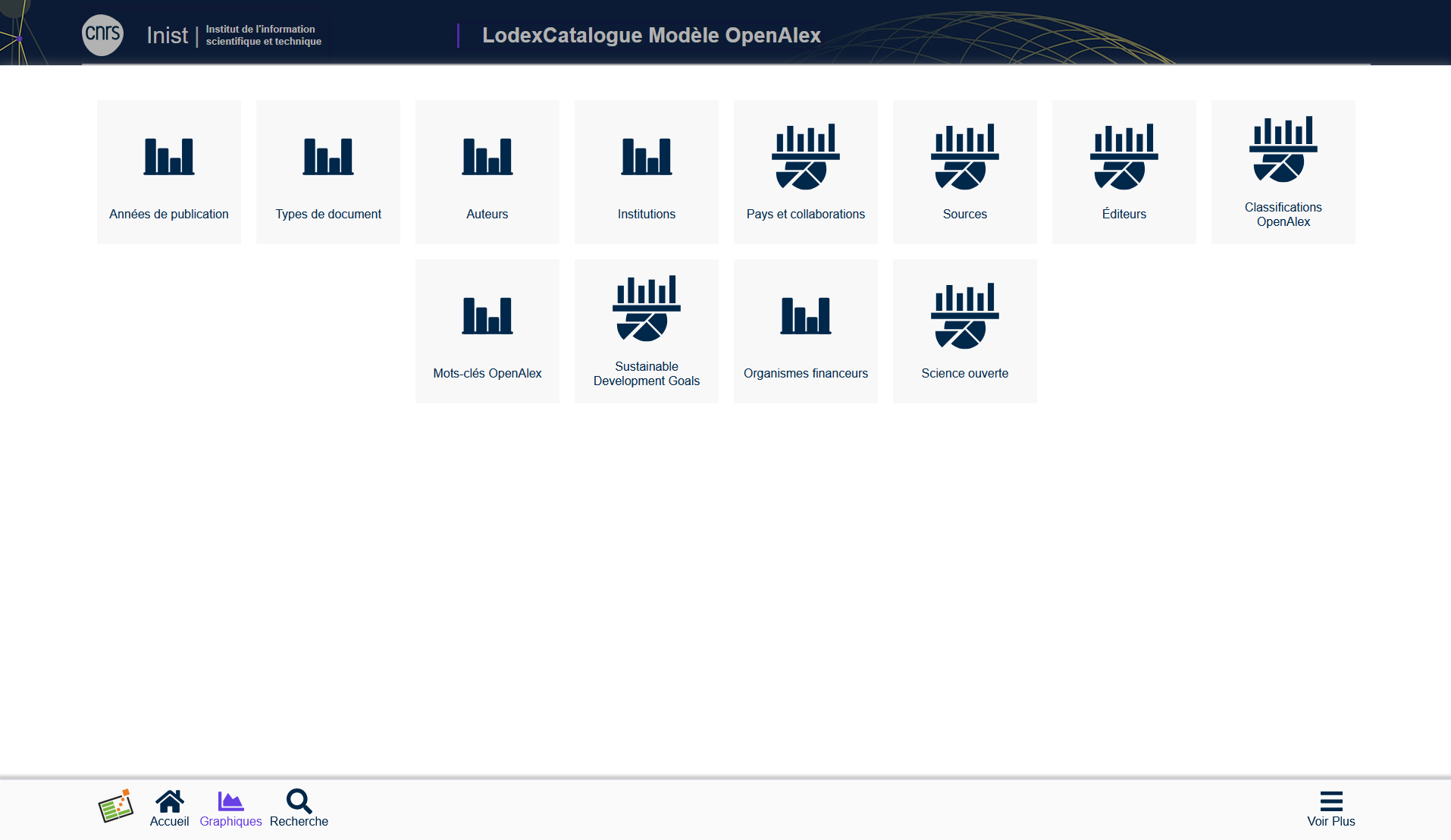The image size is (1451, 840).
Task: Click the Mots-clés OpenAlex bar chart icon
Action: pyautogui.click(x=487, y=316)
